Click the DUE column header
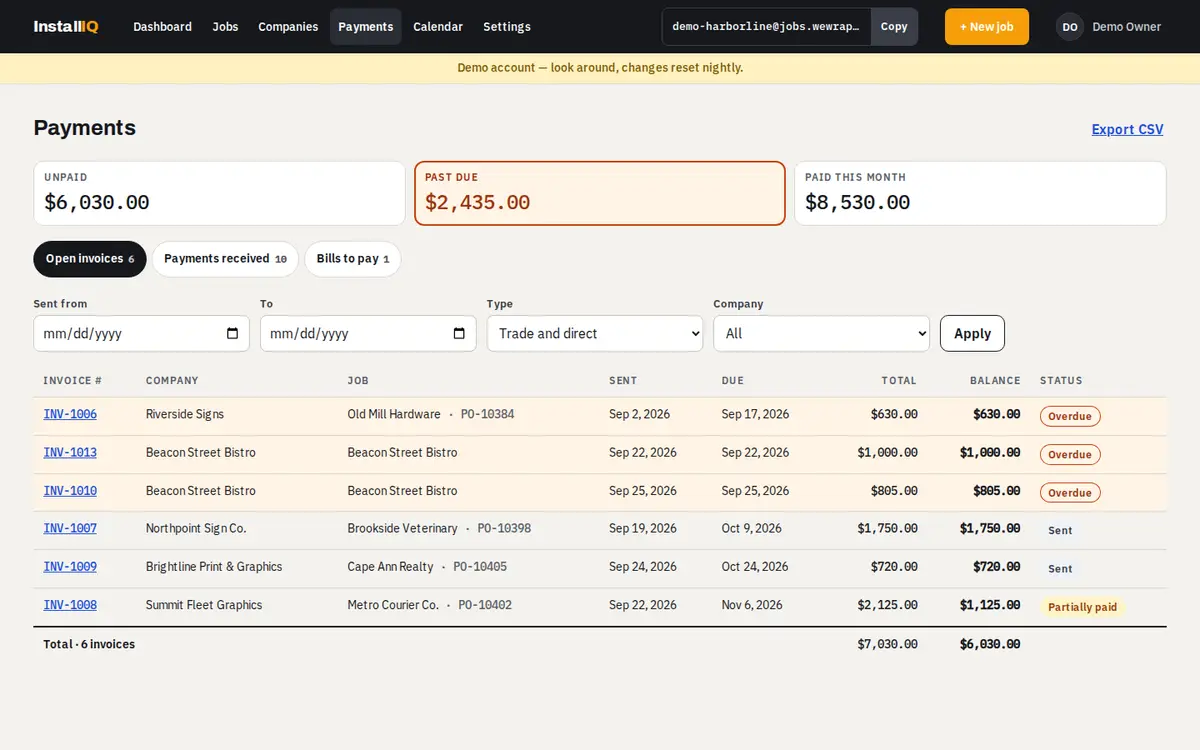 pos(733,381)
